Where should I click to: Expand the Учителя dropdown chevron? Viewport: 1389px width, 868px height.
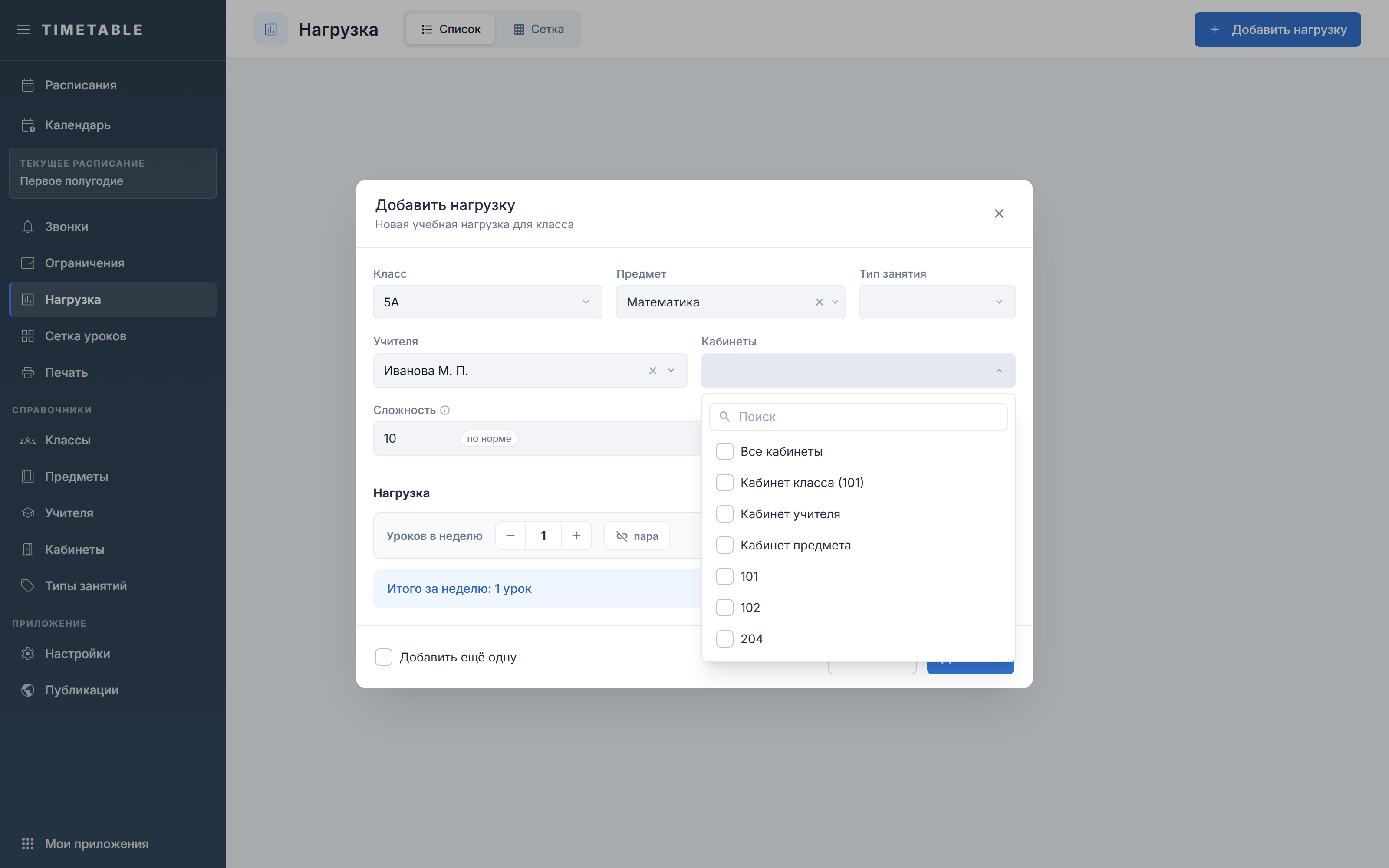click(671, 371)
